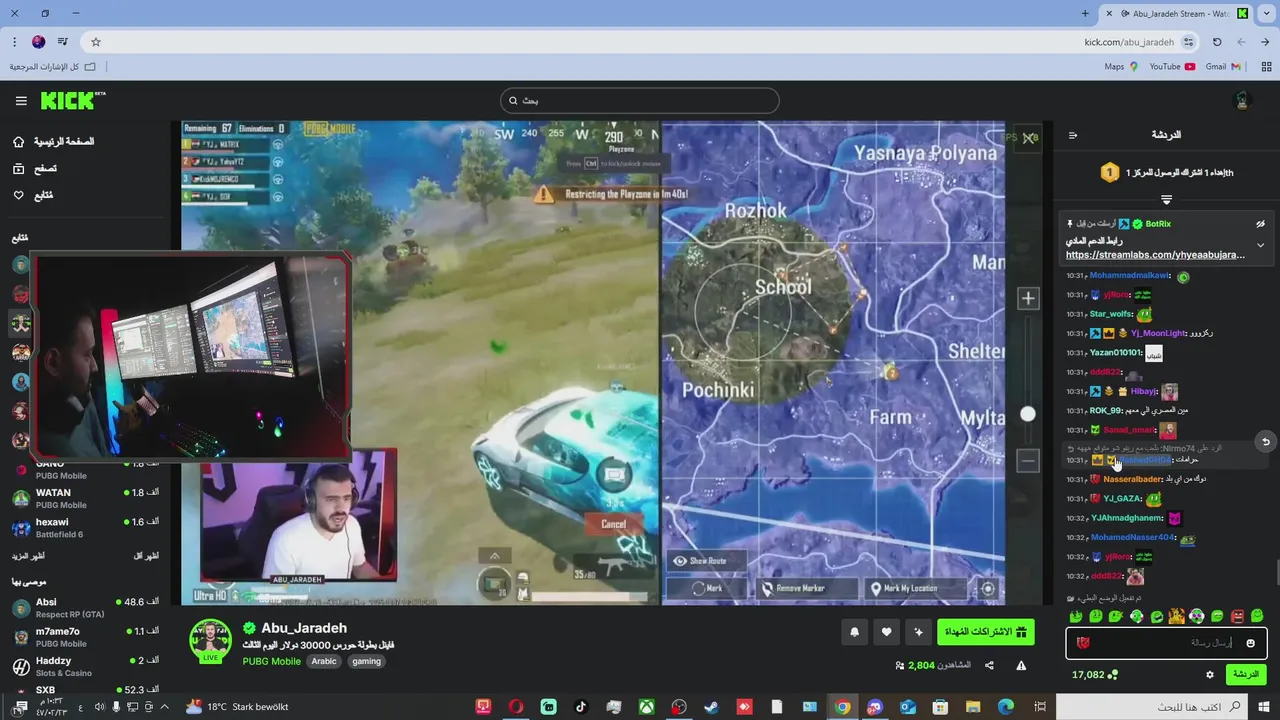Viewport: 1280px width, 720px height.
Task: Reply to the highlighted chat message
Action: click(1266, 441)
